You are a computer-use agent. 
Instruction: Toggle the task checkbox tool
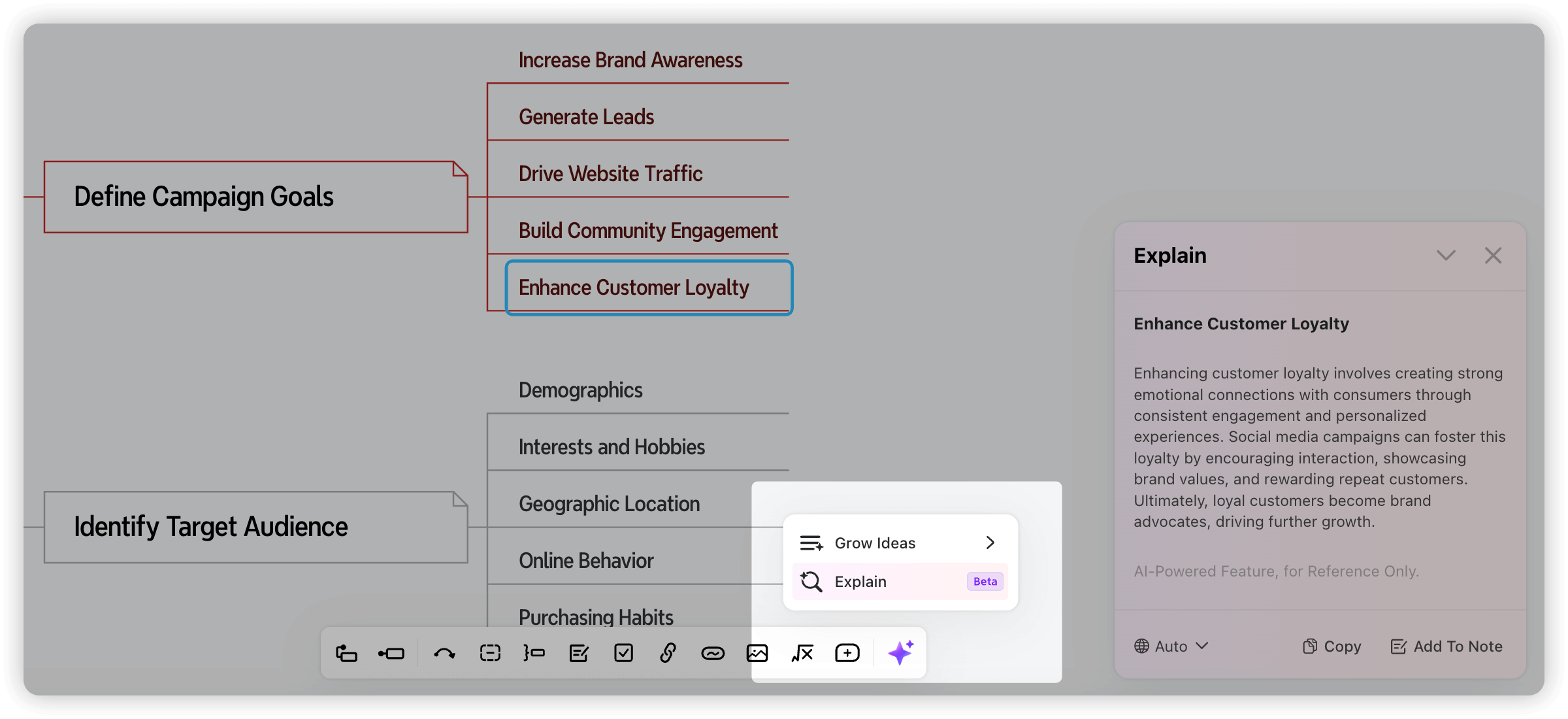[623, 652]
